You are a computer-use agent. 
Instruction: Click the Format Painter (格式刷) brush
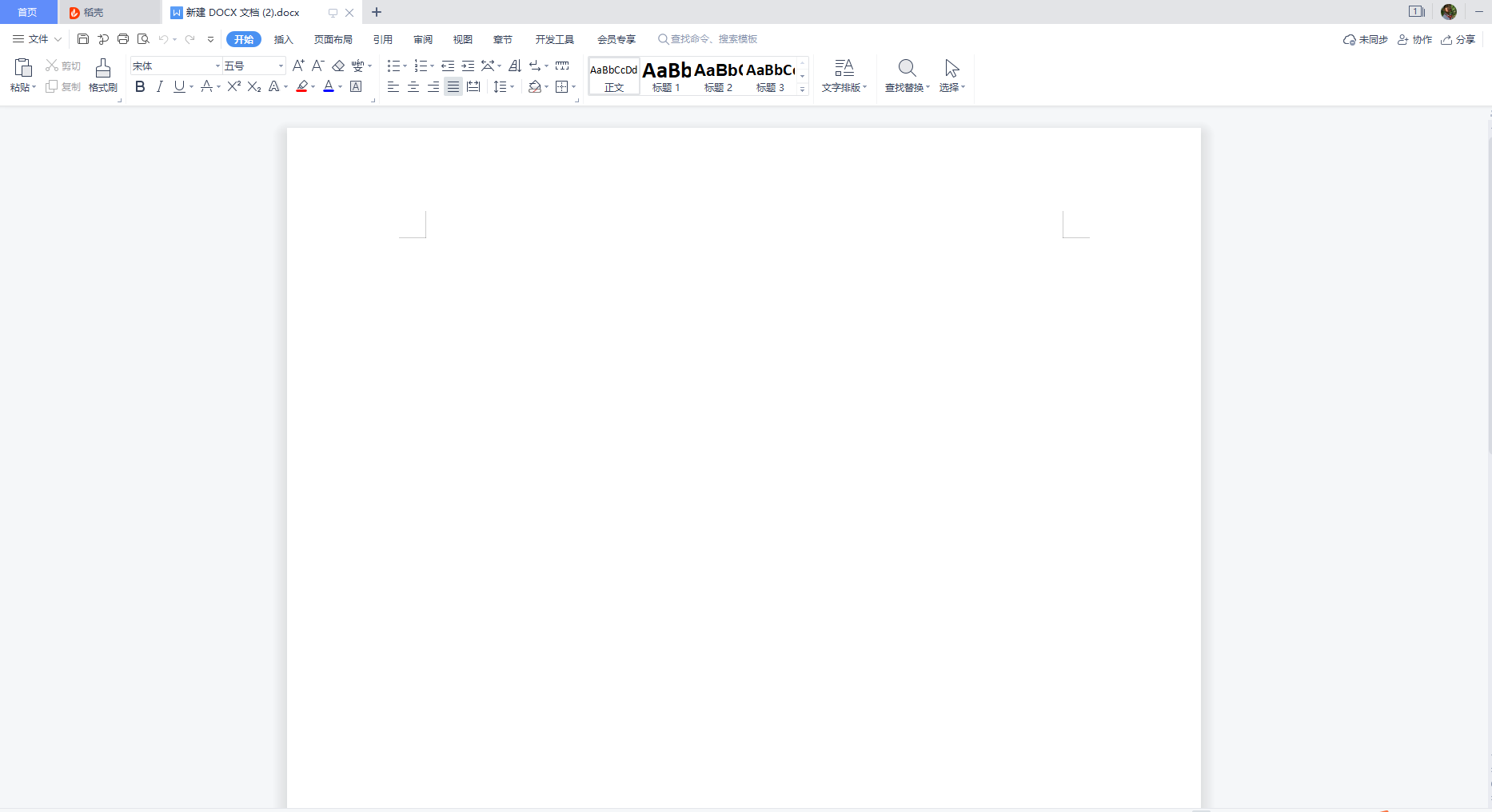coord(103,68)
